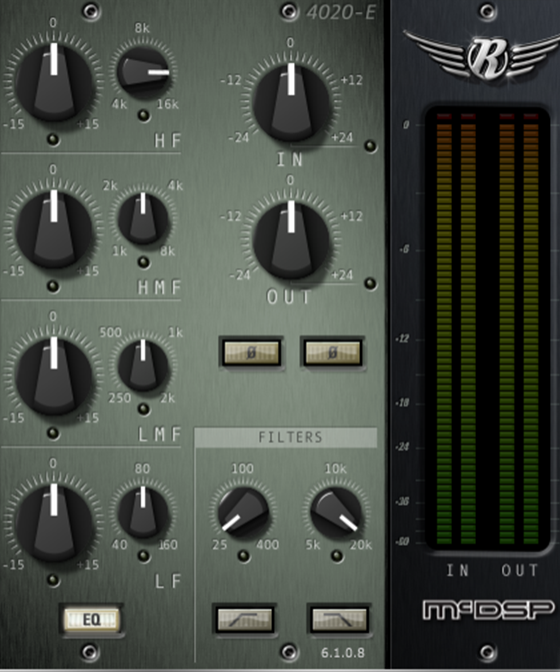This screenshot has width=560, height=672.
Task: Click the -12 mark on meter scale
Action: (403, 339)
